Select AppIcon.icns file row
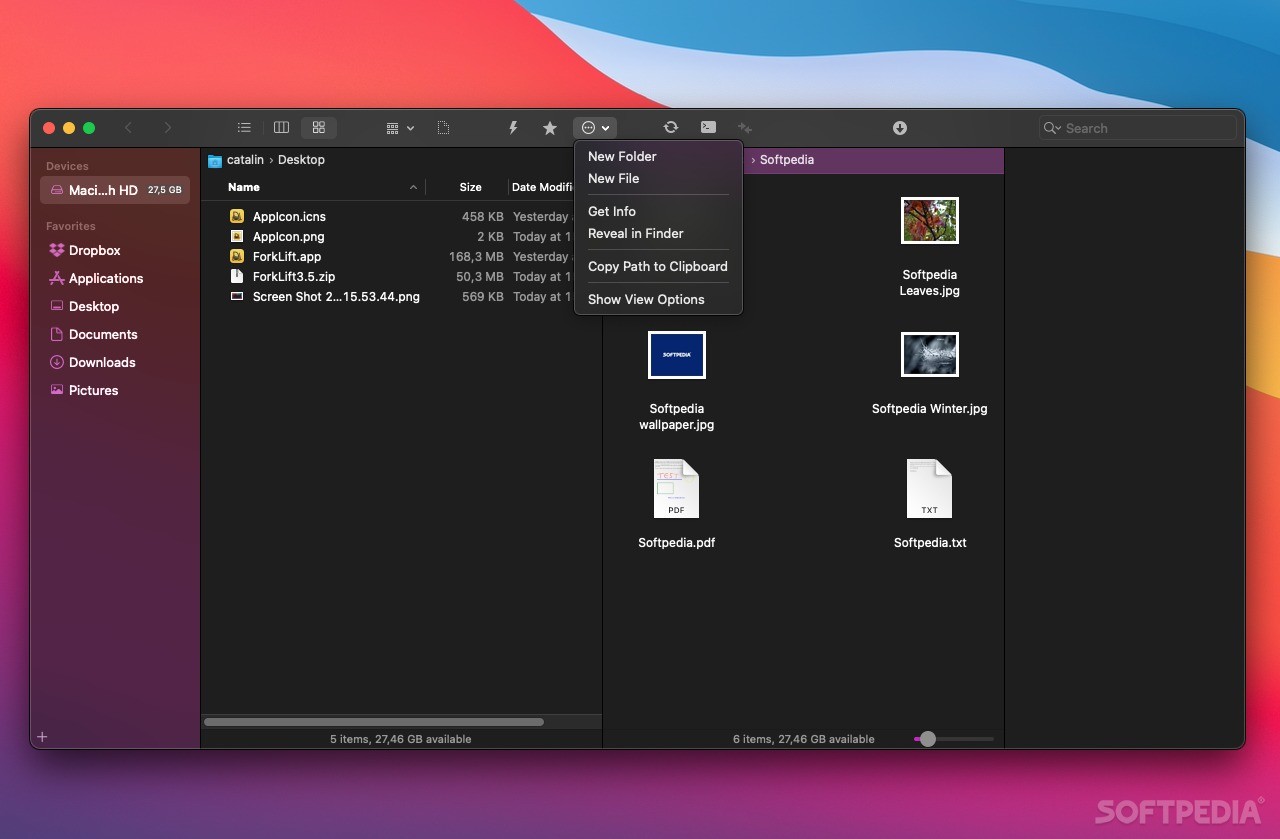Image resolution: width=1280 pixels, height=839 pixels. (401, 216)
